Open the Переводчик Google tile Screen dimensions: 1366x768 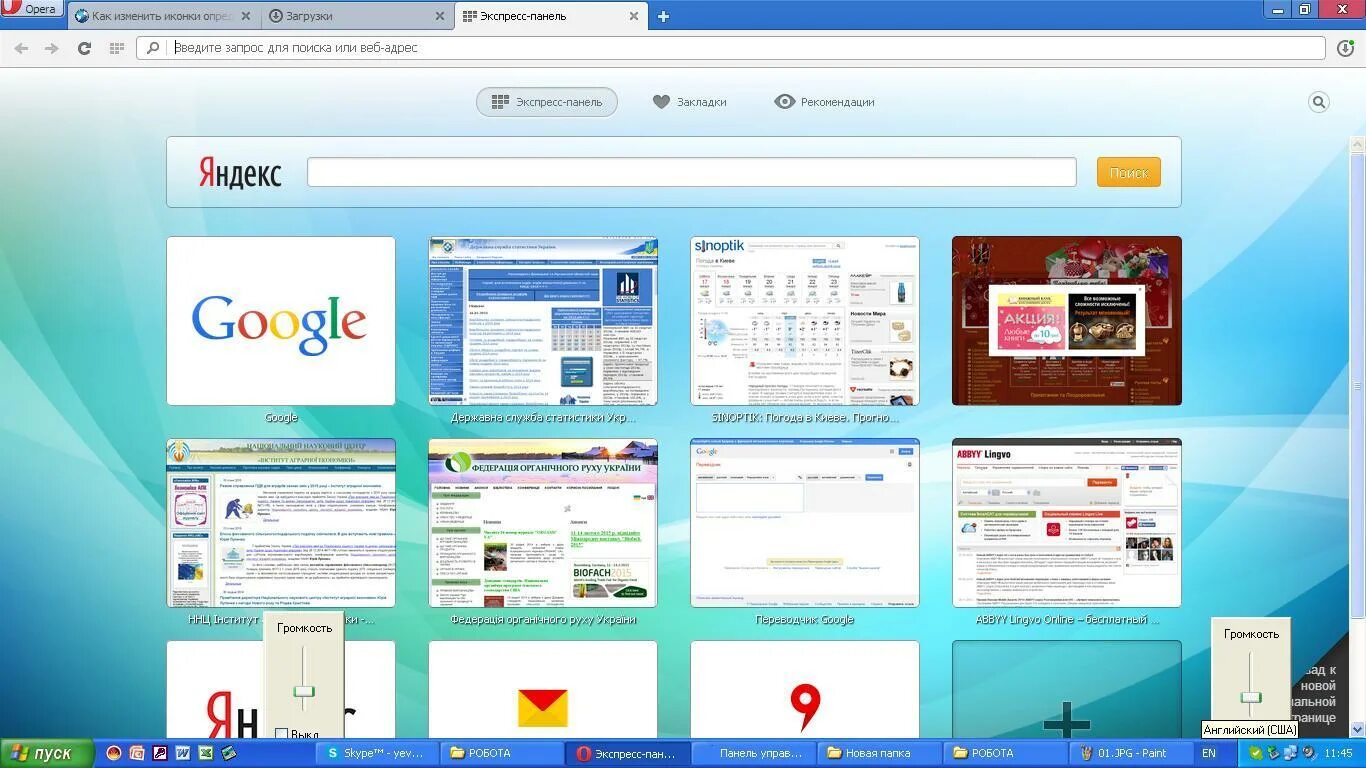tap(805, 523)
